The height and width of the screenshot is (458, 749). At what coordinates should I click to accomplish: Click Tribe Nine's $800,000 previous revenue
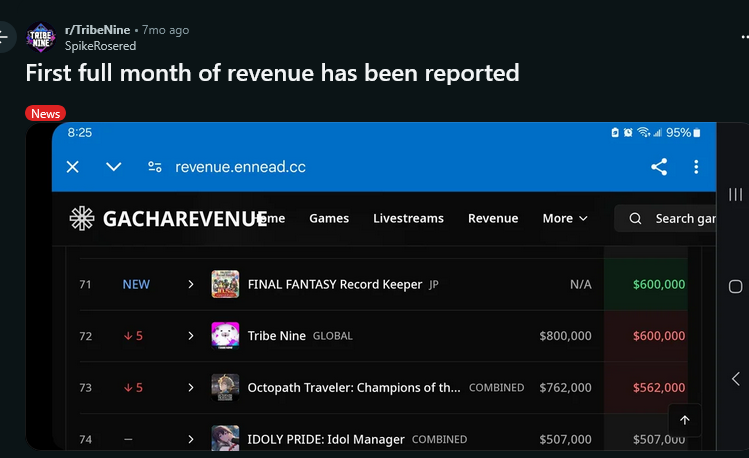coord(565,336)
